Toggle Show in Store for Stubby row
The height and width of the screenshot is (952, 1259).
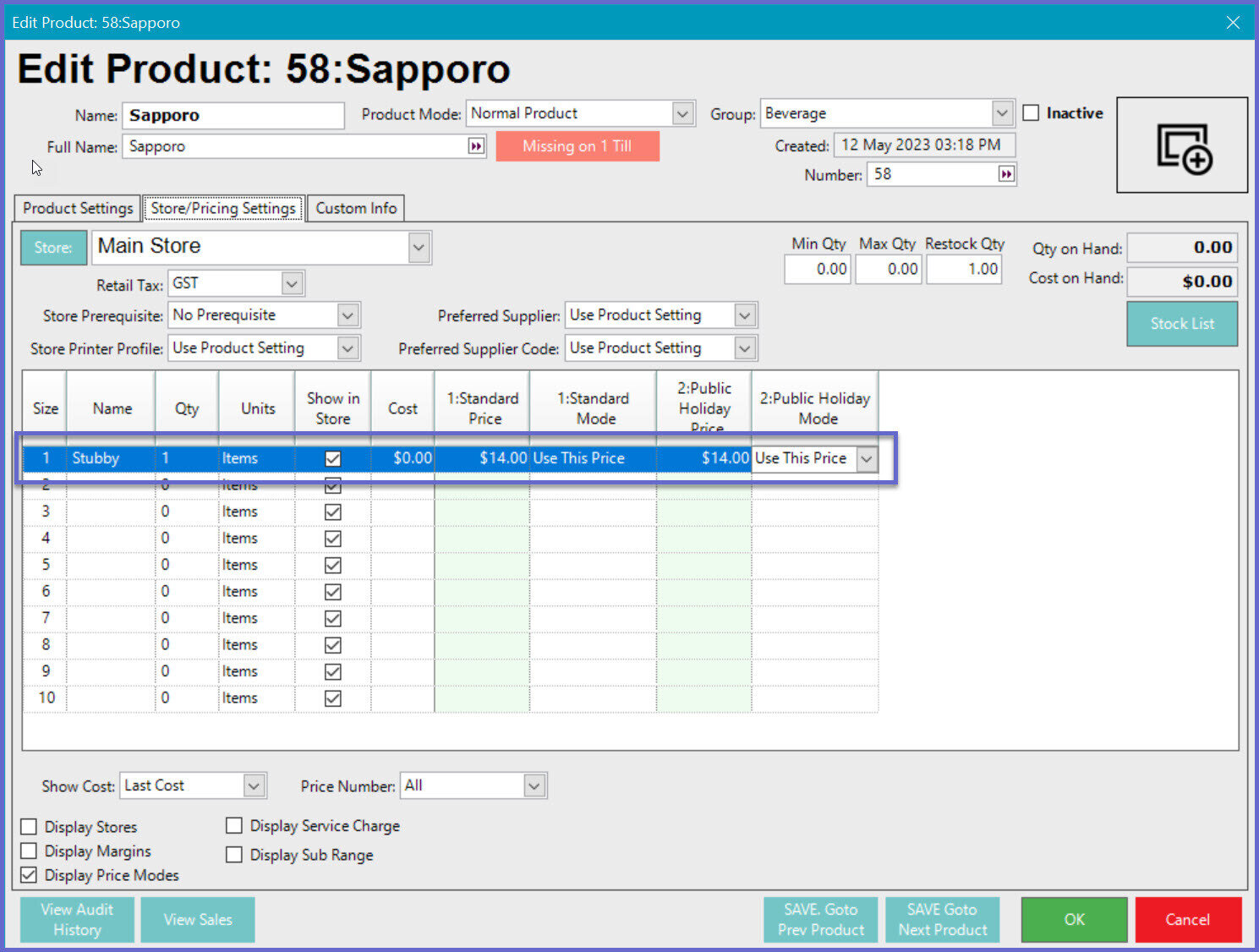pyautogui.click(x=333, y=458)
